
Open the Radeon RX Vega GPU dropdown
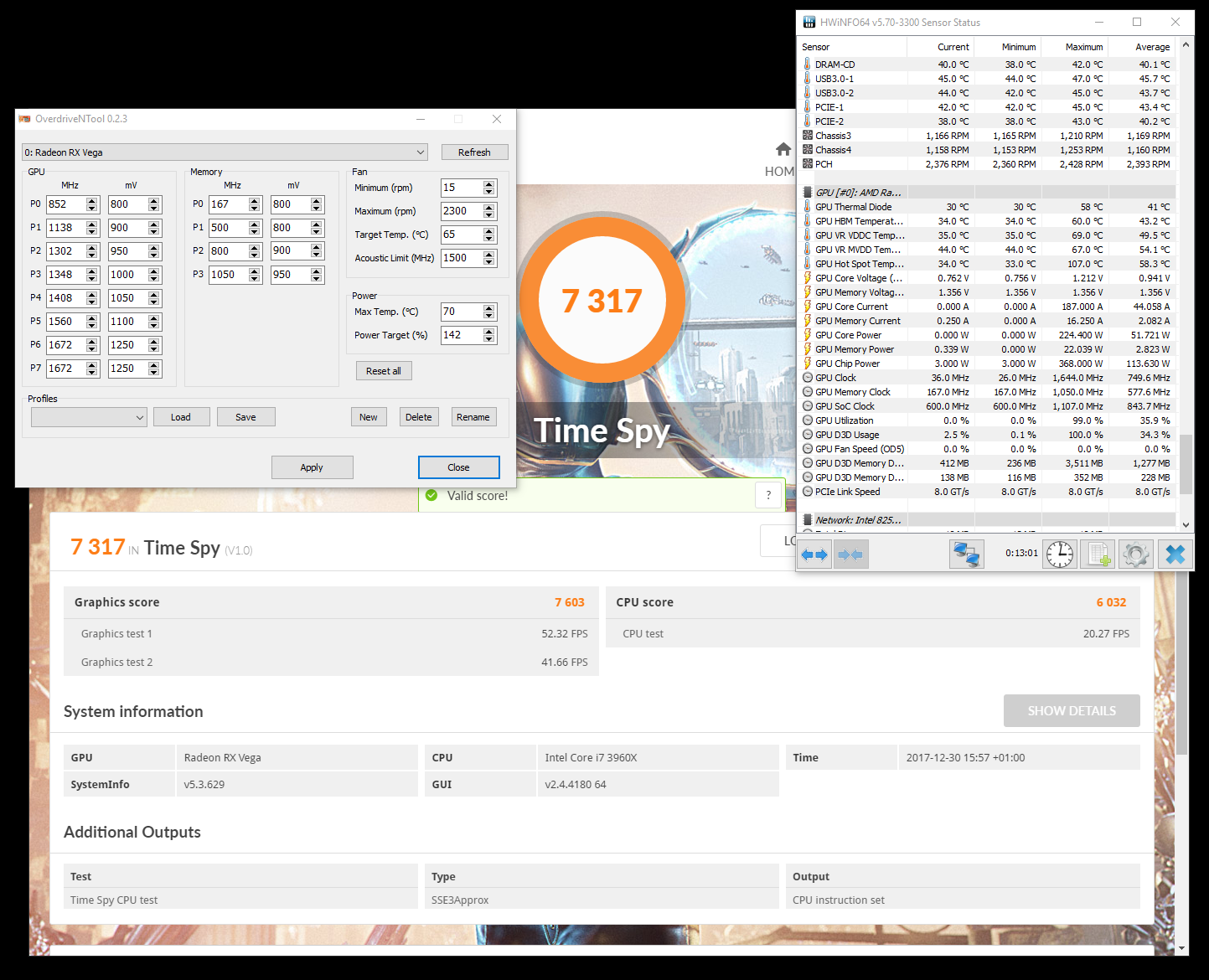click(225, 152)
